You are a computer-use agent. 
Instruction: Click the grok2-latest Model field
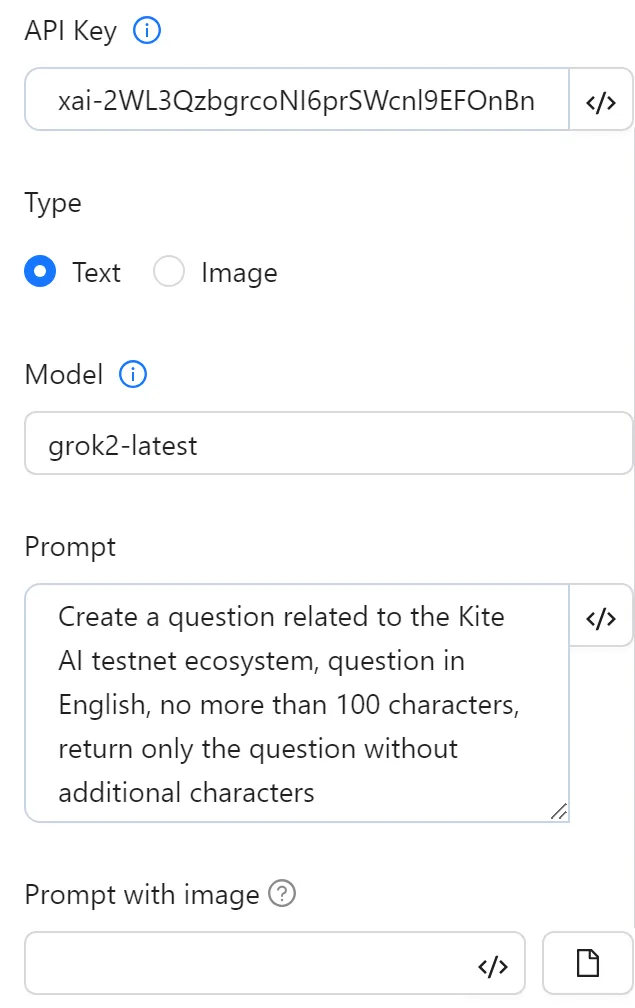point(328,444)
